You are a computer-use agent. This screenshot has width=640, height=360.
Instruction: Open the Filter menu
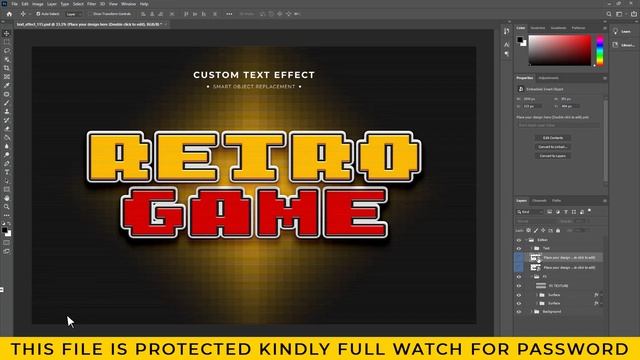91,4
